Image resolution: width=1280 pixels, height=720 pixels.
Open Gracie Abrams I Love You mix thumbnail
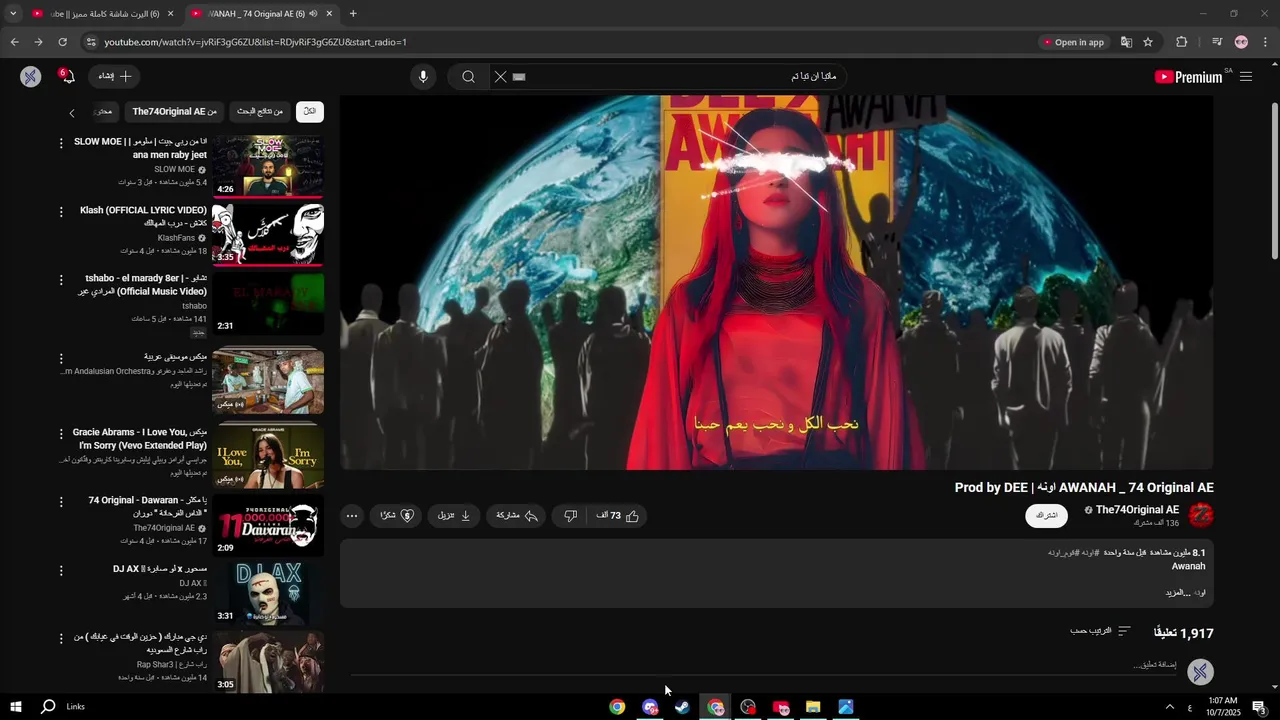click(x=268, y=455)
